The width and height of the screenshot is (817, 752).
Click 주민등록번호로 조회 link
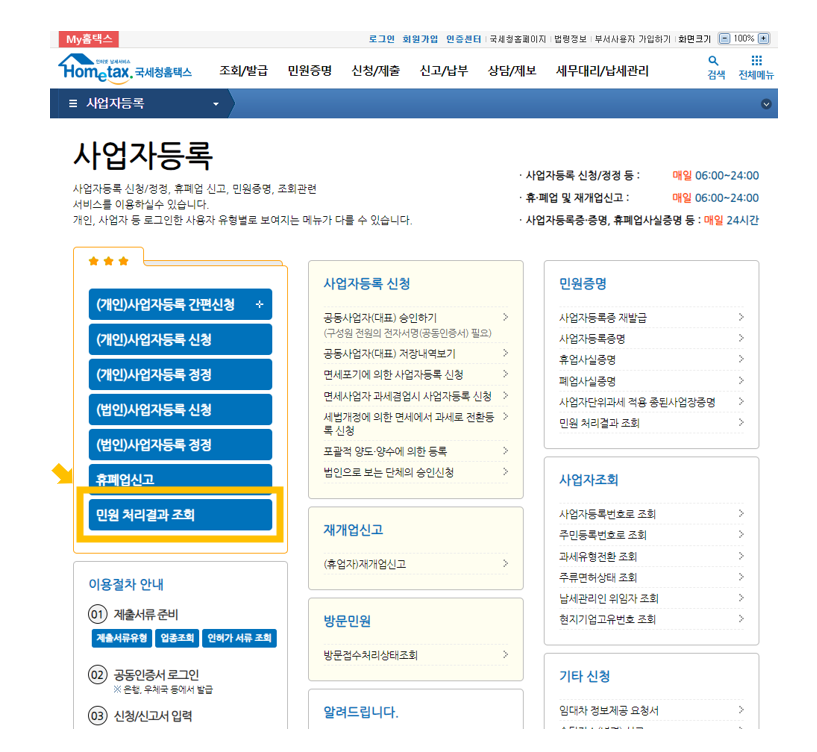coord(603,535)
